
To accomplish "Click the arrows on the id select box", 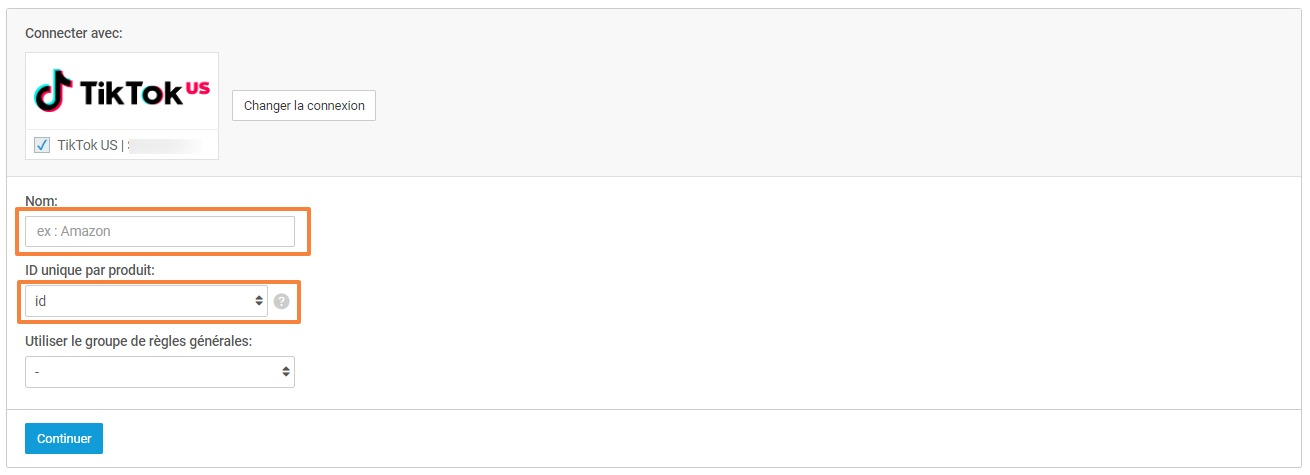I will point(259,301).
